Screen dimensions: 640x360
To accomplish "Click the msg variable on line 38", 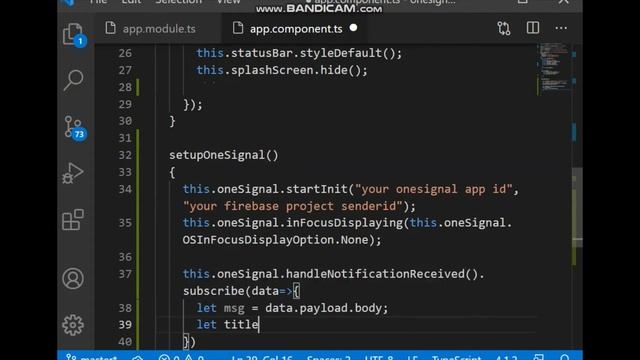I will click(x=234, y=308).
